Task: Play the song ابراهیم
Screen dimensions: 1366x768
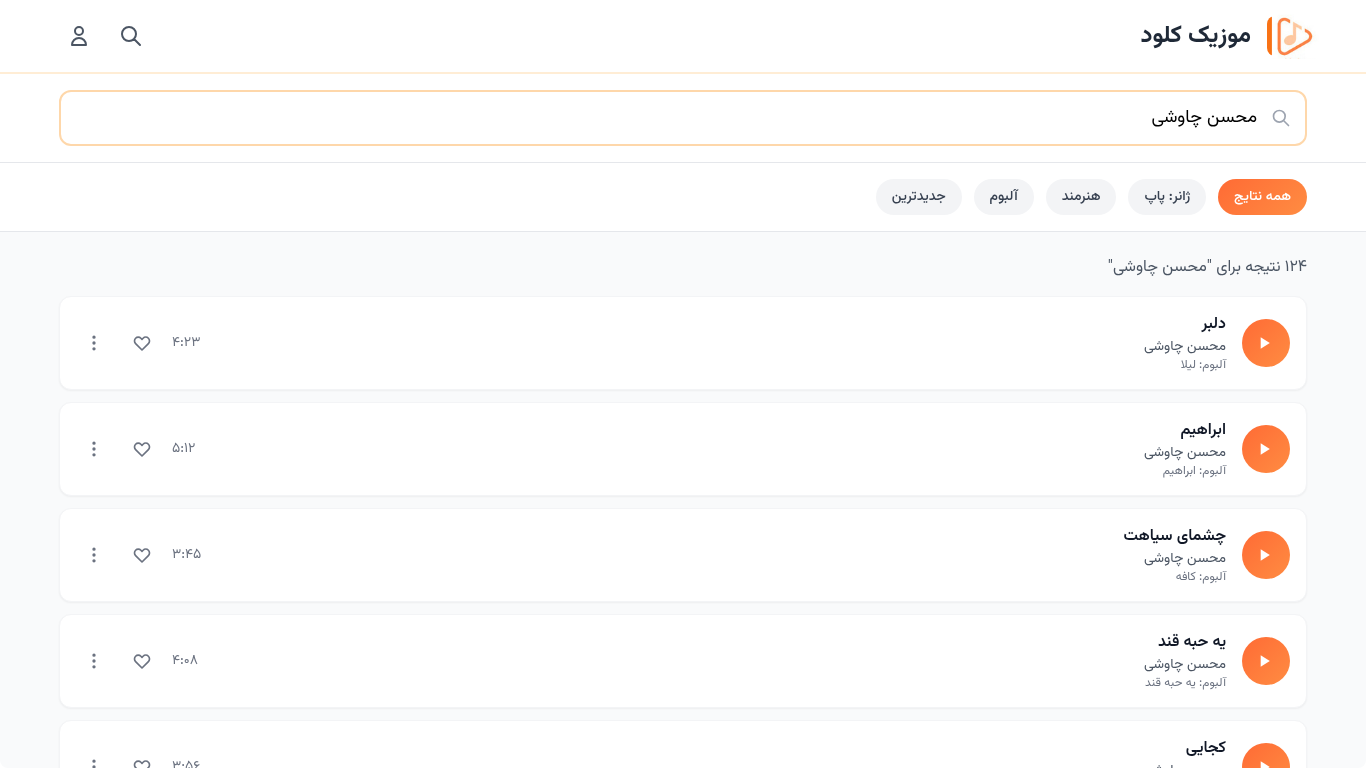Action: (x=1265, y=449)
